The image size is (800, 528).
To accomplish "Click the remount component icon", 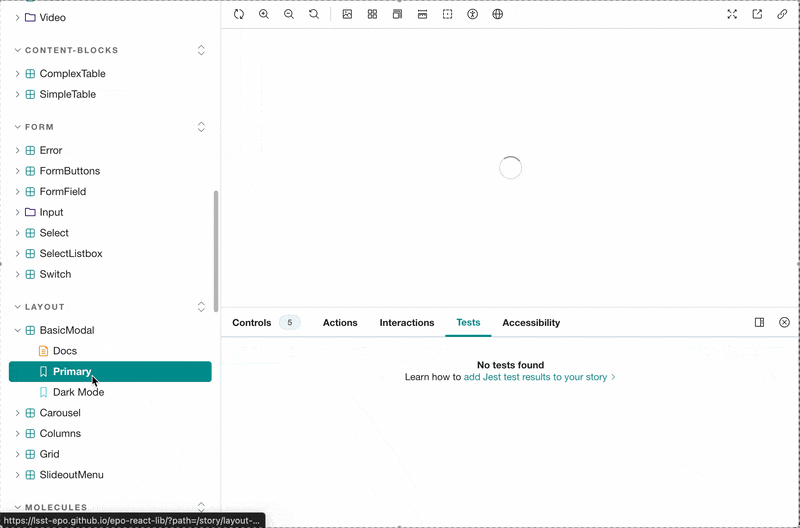I will click(x=239, y=14).
